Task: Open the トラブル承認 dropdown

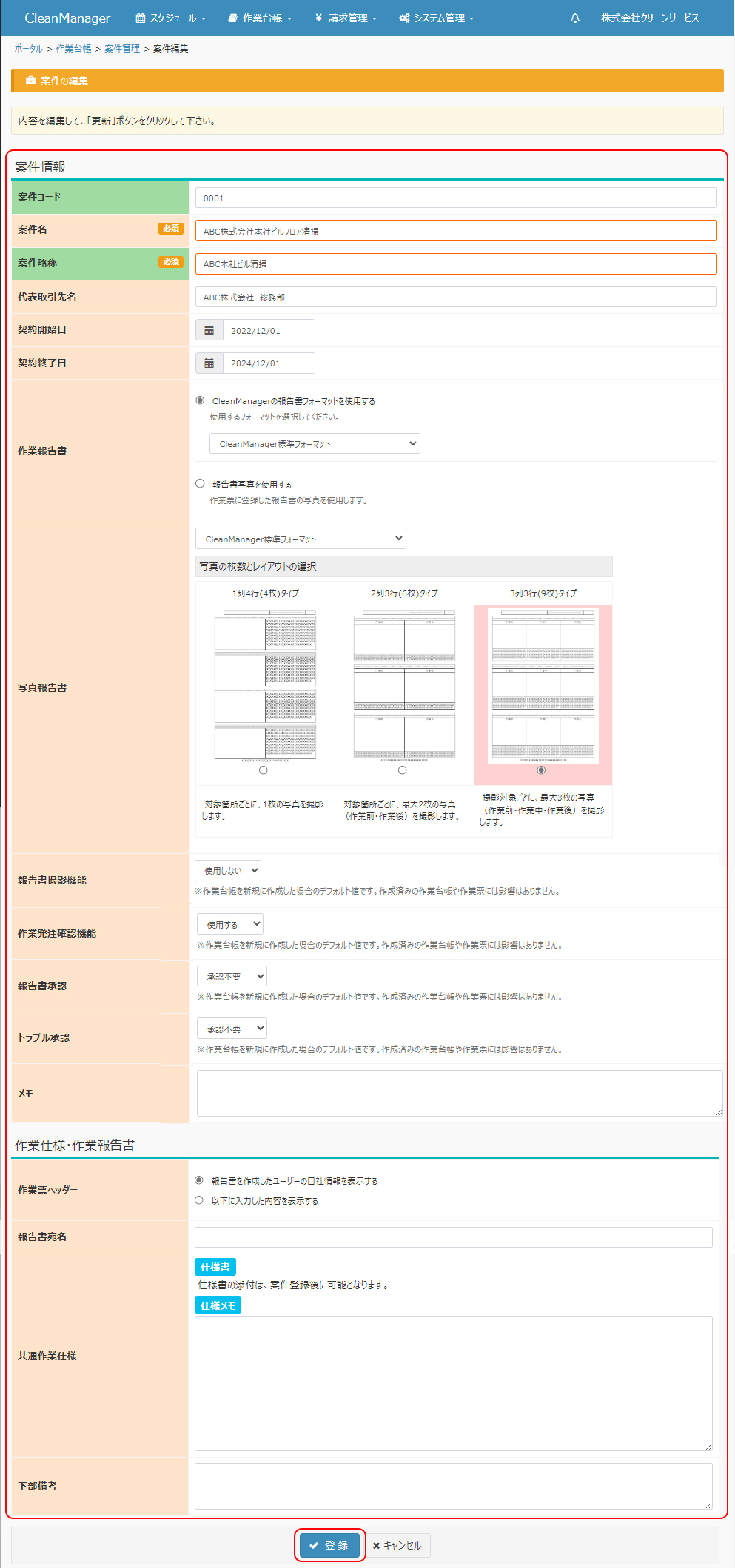Action: pyautogui.click(x=232, y=1029)
